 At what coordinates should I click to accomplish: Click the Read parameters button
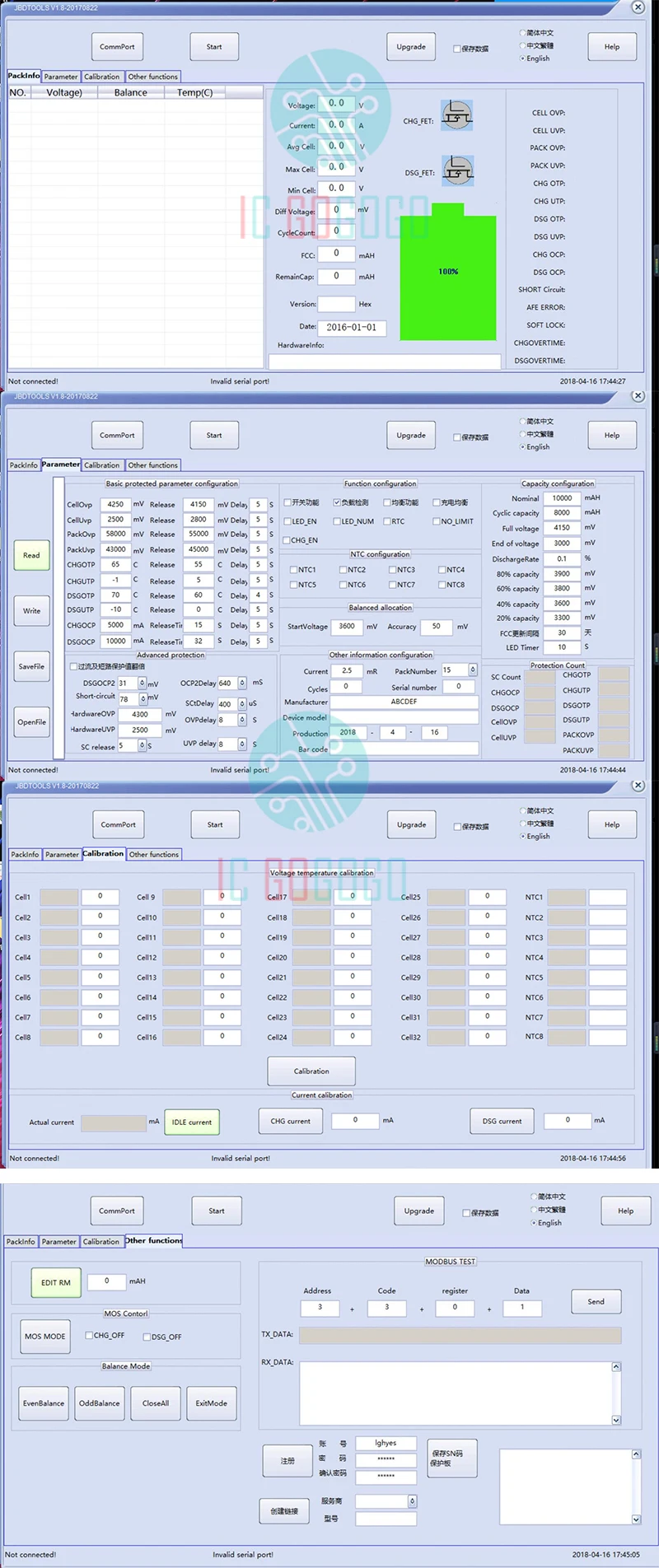[31, 555]
